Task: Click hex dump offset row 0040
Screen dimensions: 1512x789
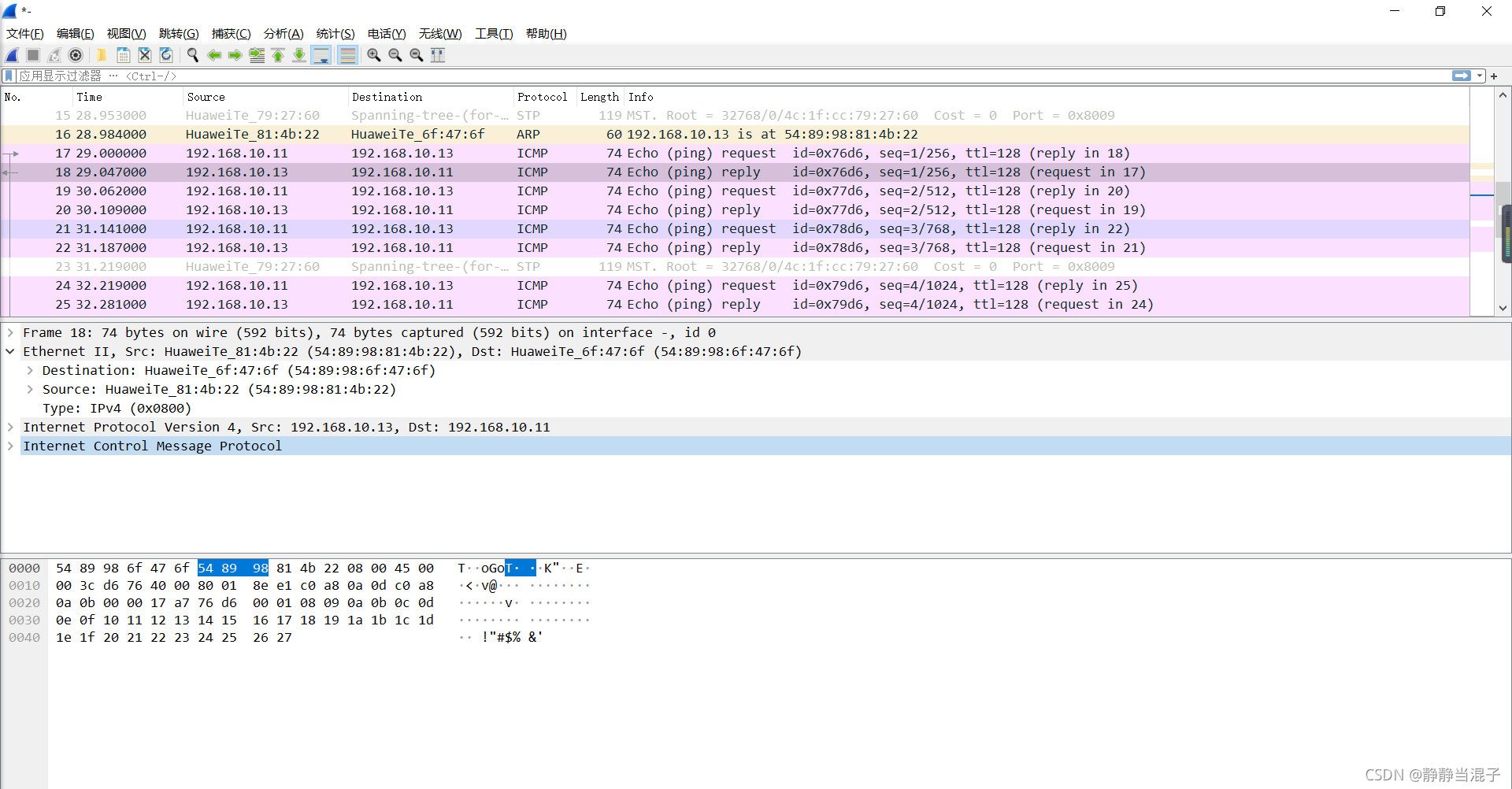Action: (x=24, y=637)
